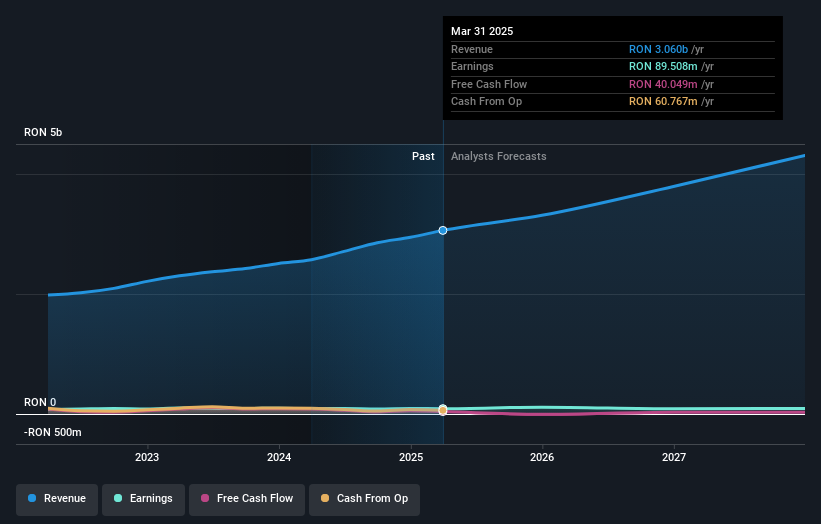Viewport: 821px width, 524px height.
Task: Click the 'Analysts Forecasts' label
Action: [498, 156]
